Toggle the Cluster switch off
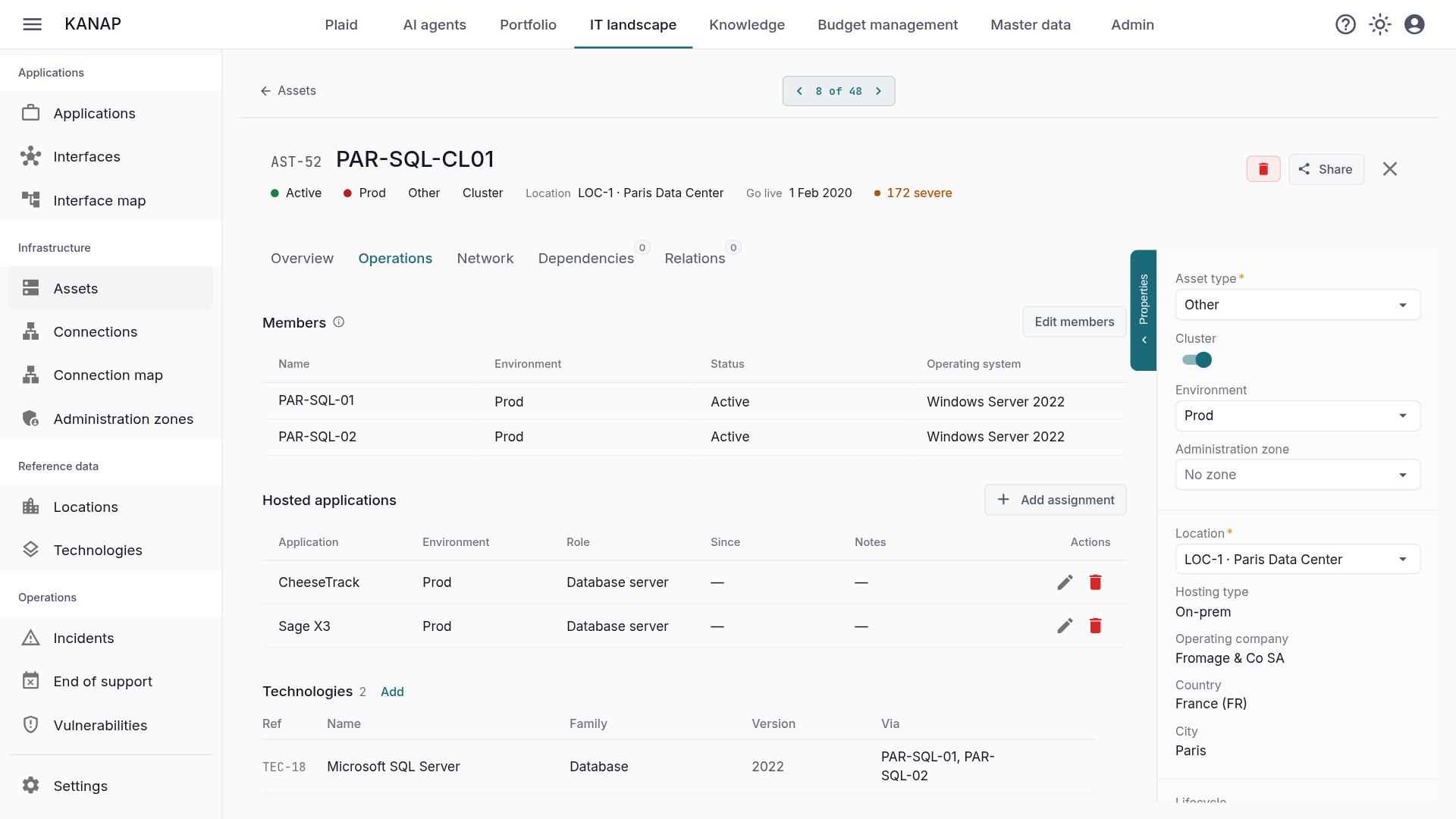 (x=1197, y=360)
